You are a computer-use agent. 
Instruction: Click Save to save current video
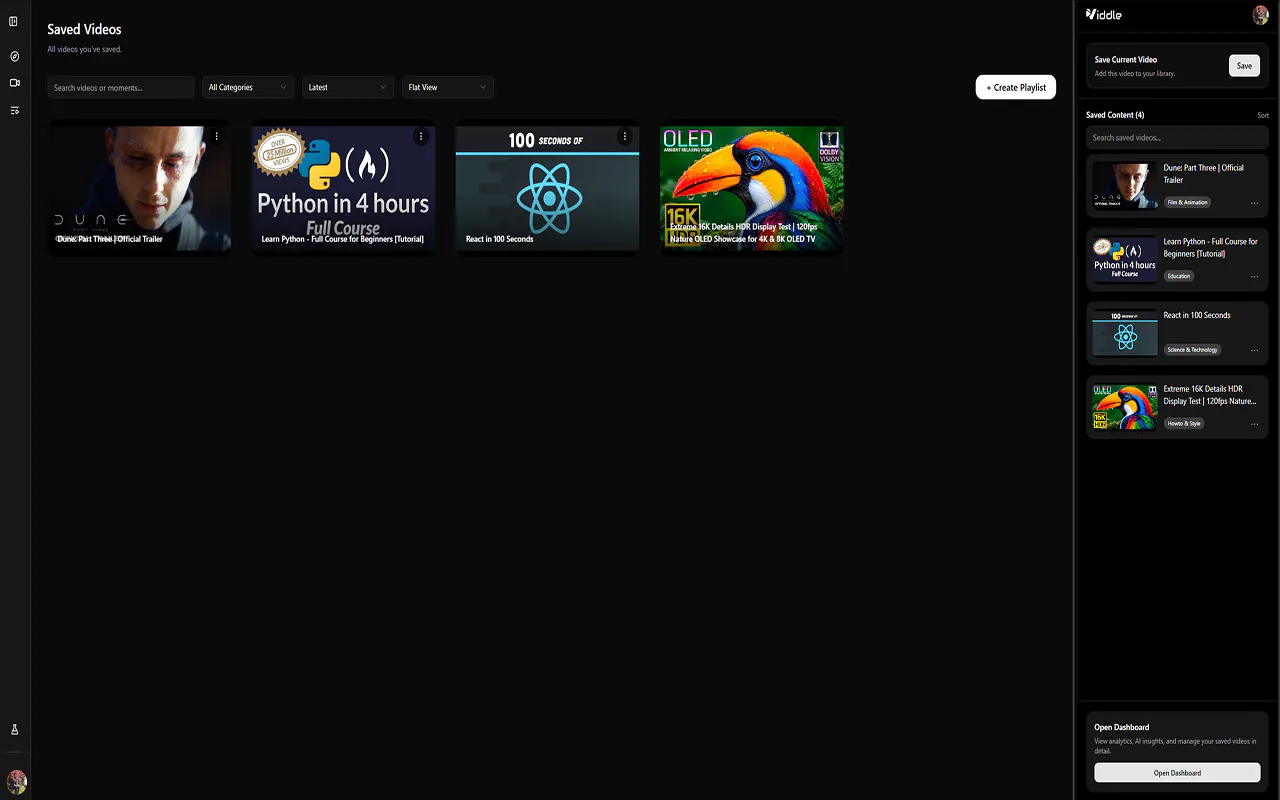tap(1244, 66)
